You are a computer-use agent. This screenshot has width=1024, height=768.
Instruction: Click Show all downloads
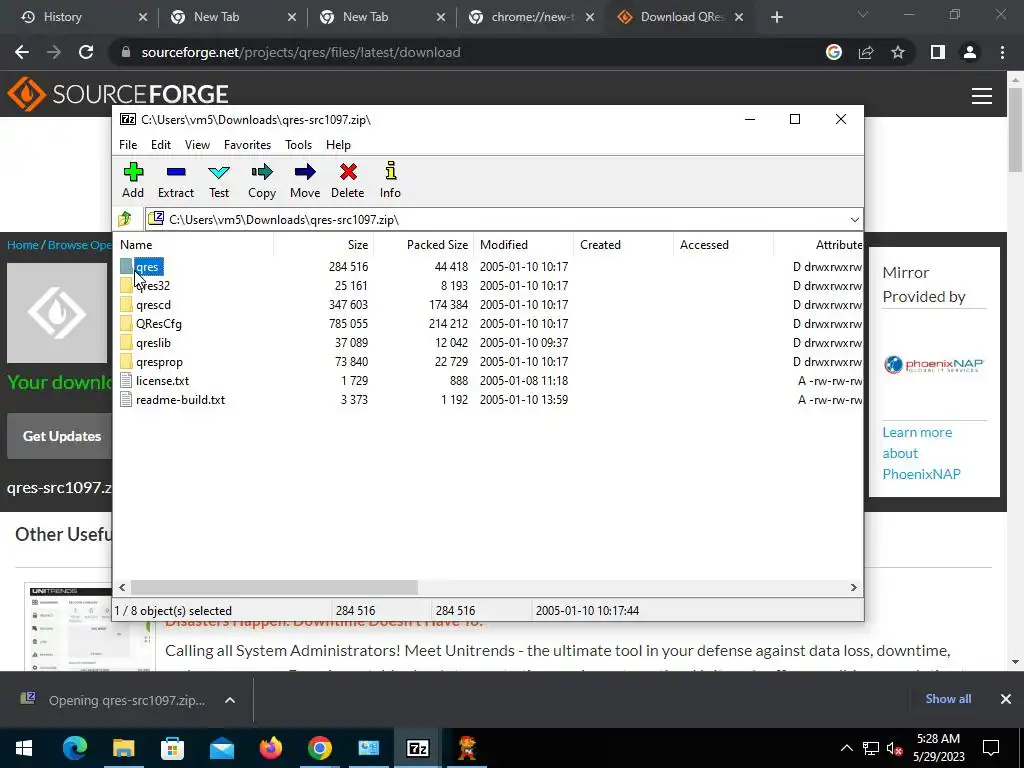(948, 699)
